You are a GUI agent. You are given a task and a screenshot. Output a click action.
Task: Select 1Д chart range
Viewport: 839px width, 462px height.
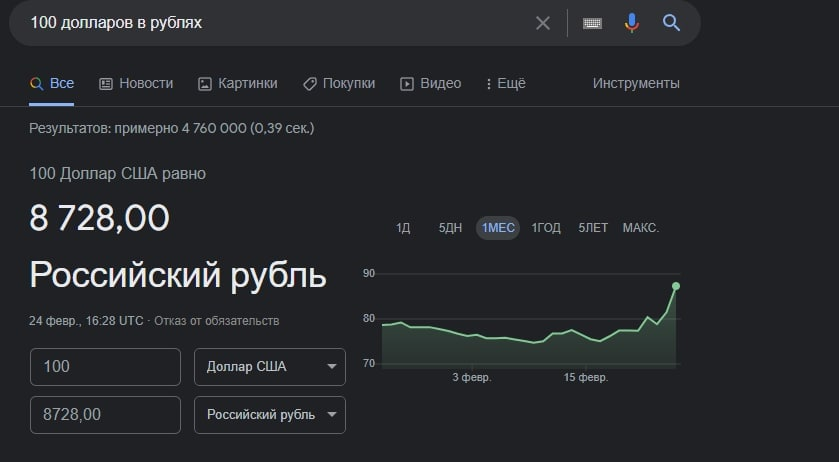click(x=403, y=228)
